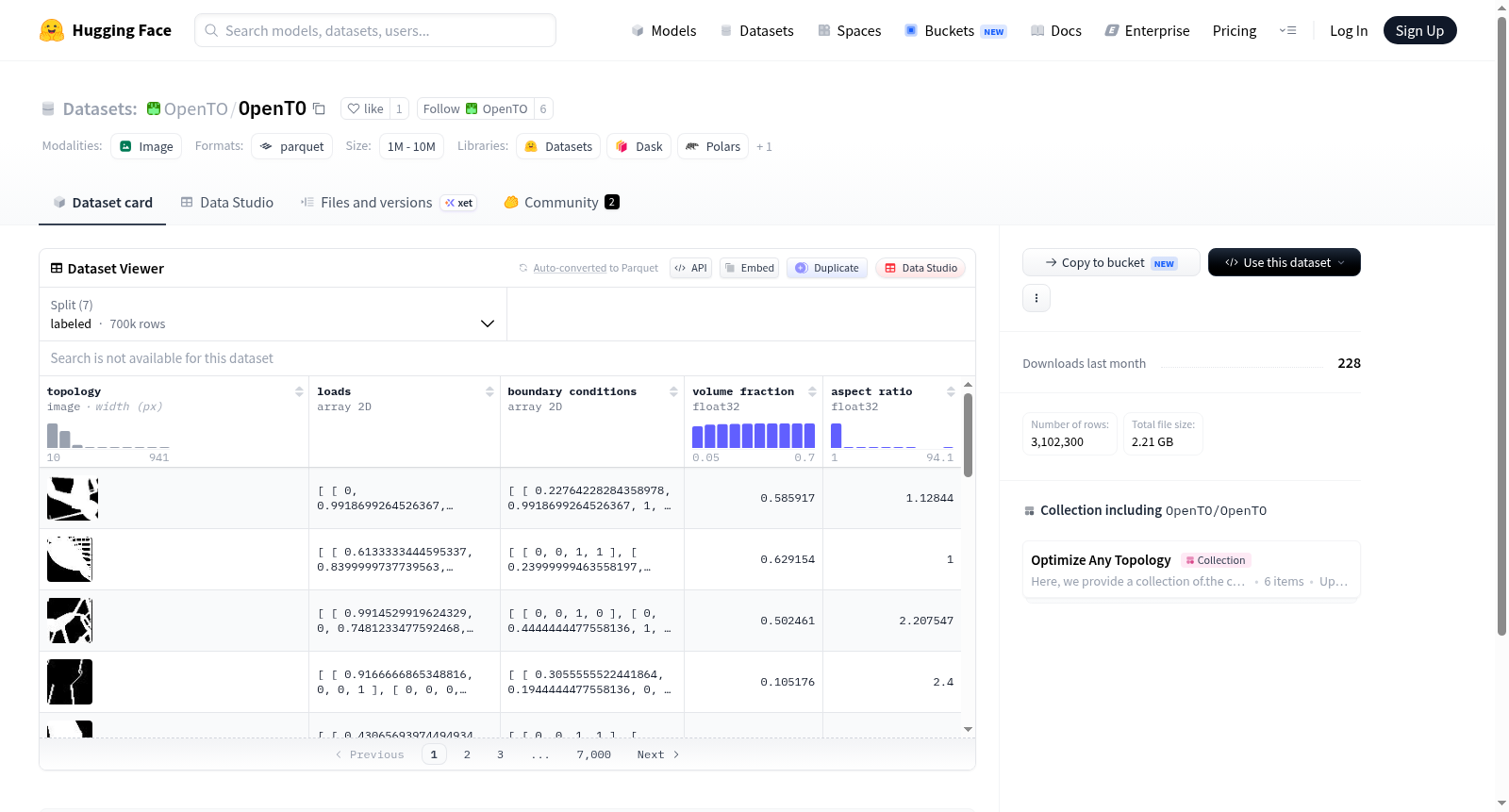This screenshot has height=812, width=1509.
Task: Click the topology width histogram
Action: [108, 436]
